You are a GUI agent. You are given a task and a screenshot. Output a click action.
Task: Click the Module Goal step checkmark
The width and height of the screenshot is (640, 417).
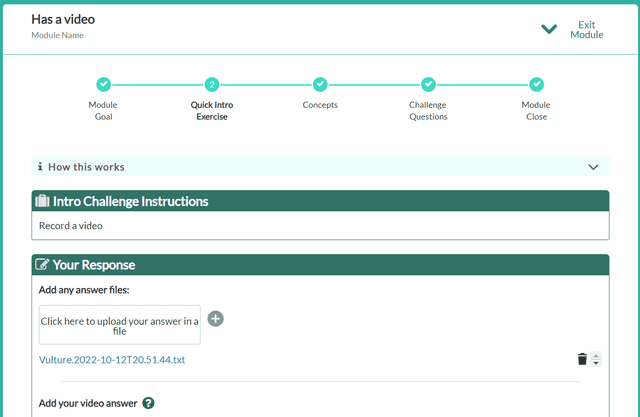(103, 85)
